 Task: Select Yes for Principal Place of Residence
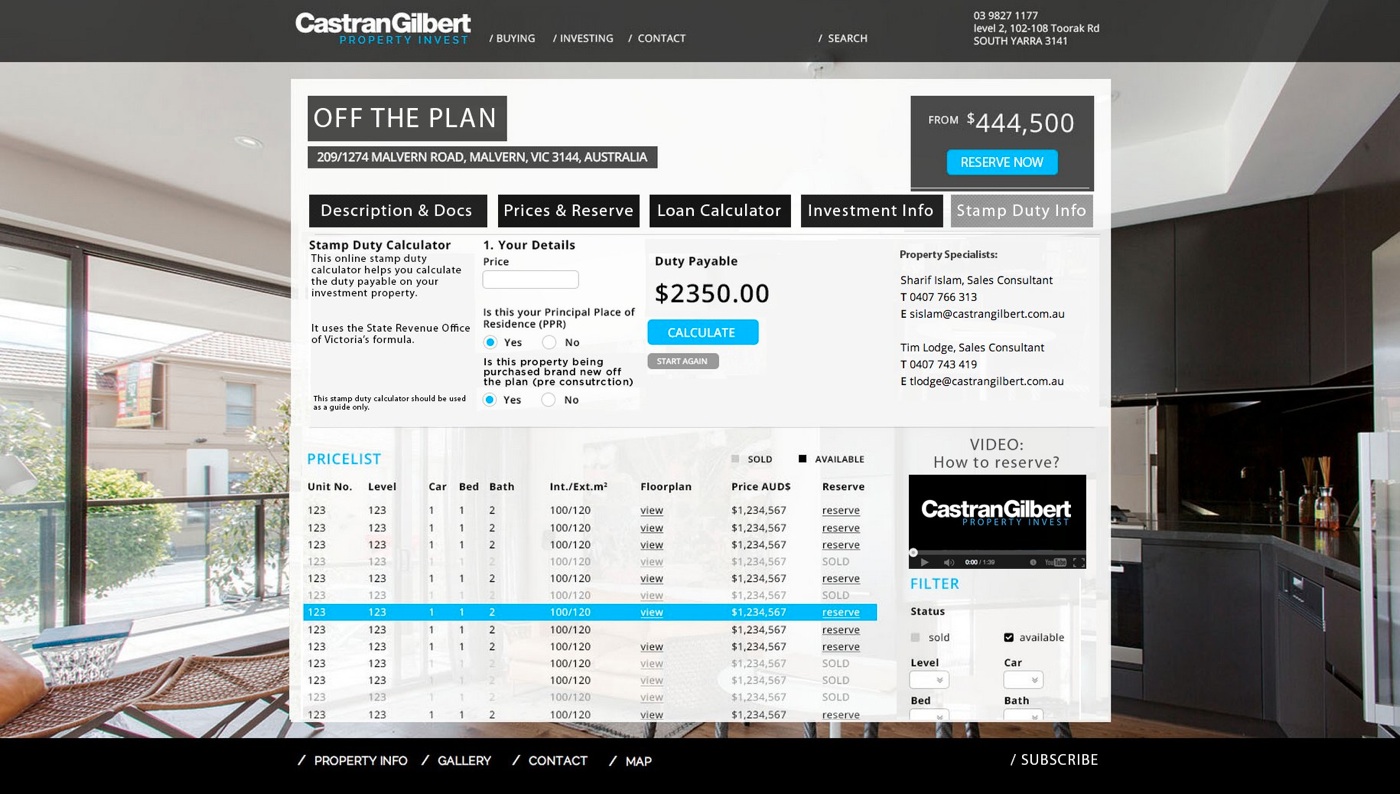[490, 342]
